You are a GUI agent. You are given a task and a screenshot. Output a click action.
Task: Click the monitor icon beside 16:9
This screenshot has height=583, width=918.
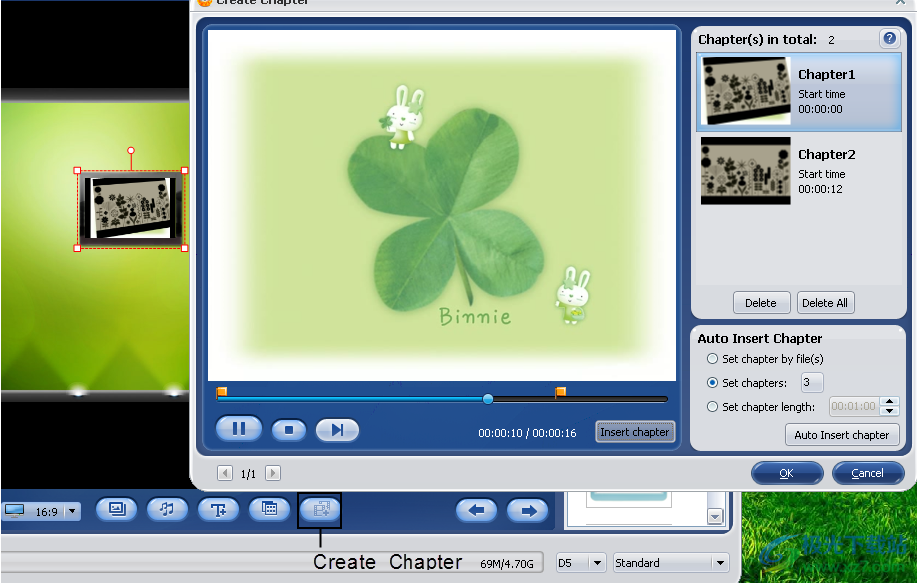(x=15, y=510)
